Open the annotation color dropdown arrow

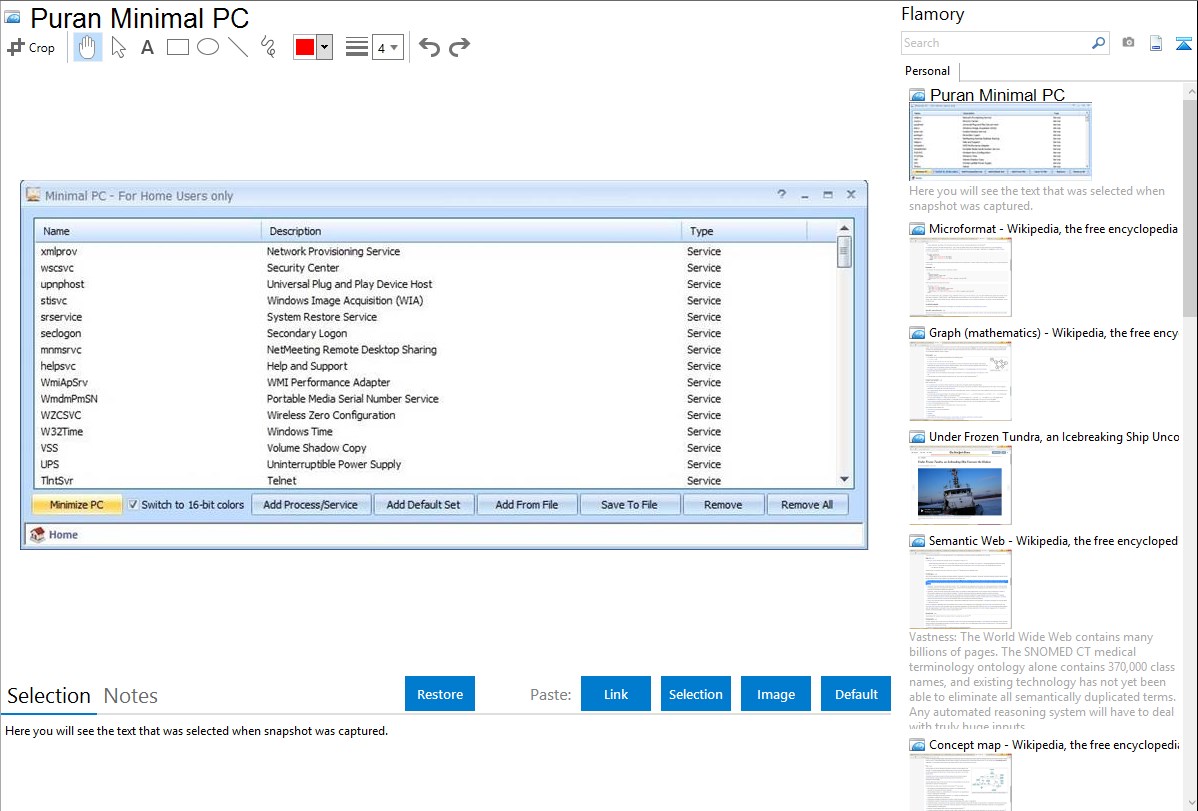(x=325, y=47)
